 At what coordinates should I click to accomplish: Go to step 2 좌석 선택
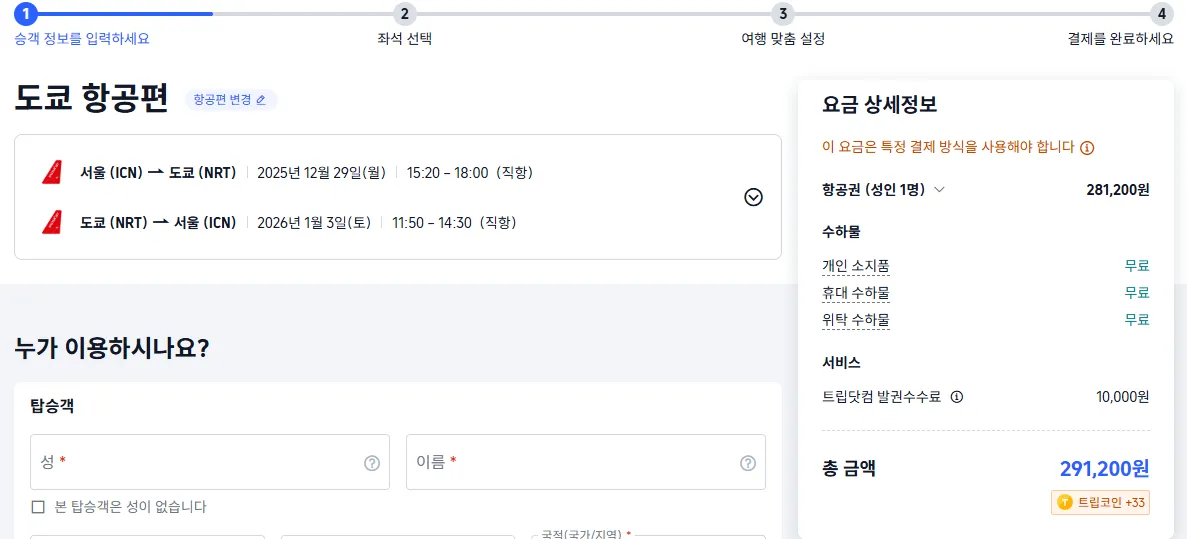[404, 14]
